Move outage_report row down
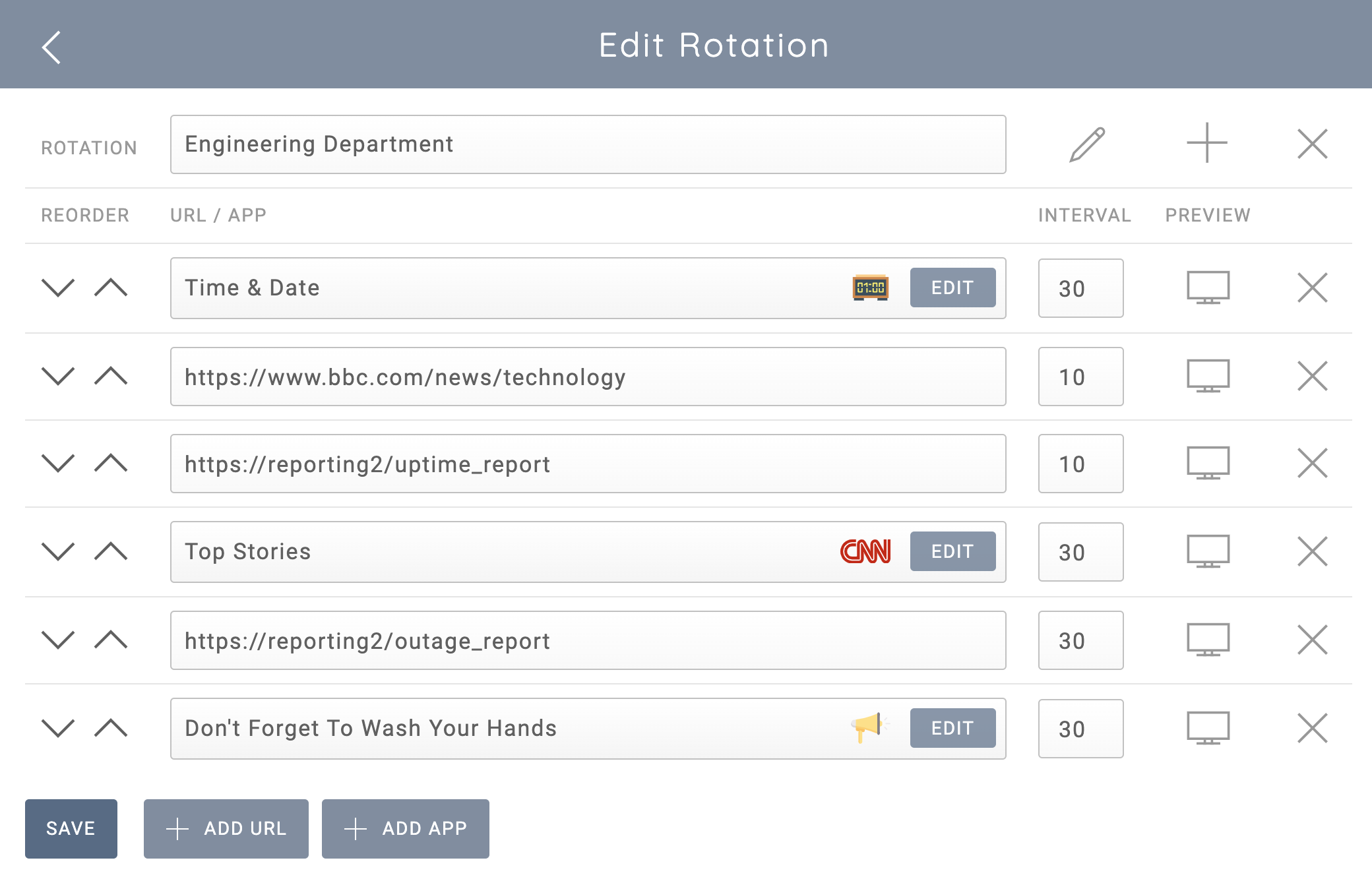 [58, 640]
